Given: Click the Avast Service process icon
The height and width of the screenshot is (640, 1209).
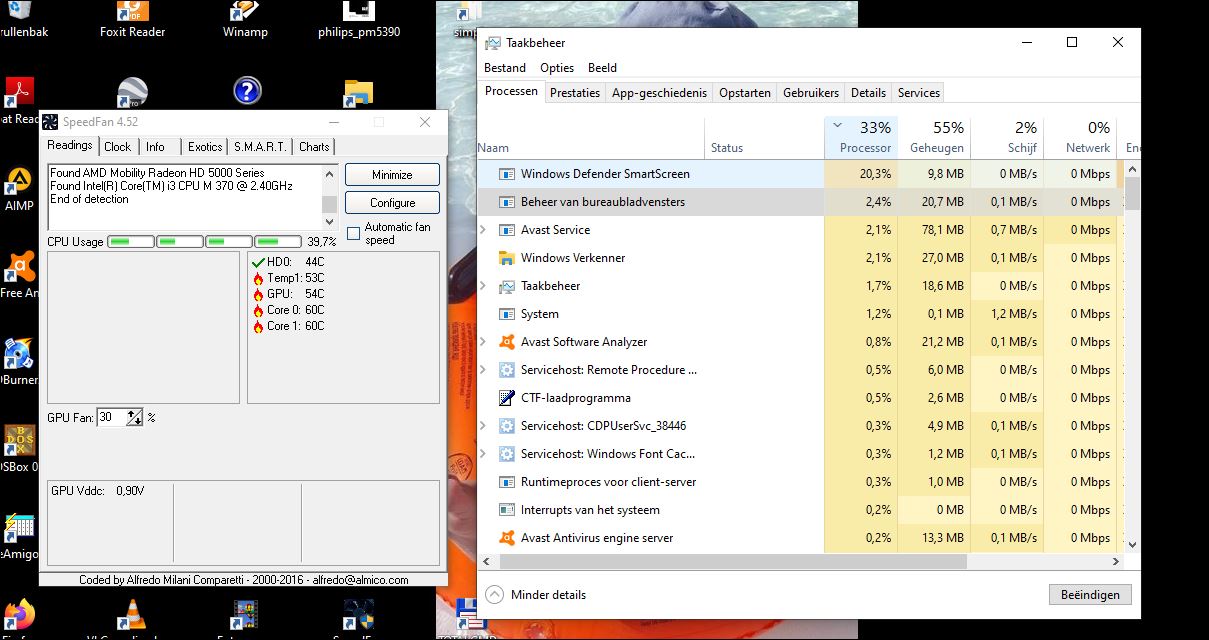Looking at the screenshot, I should click(506, 230).
